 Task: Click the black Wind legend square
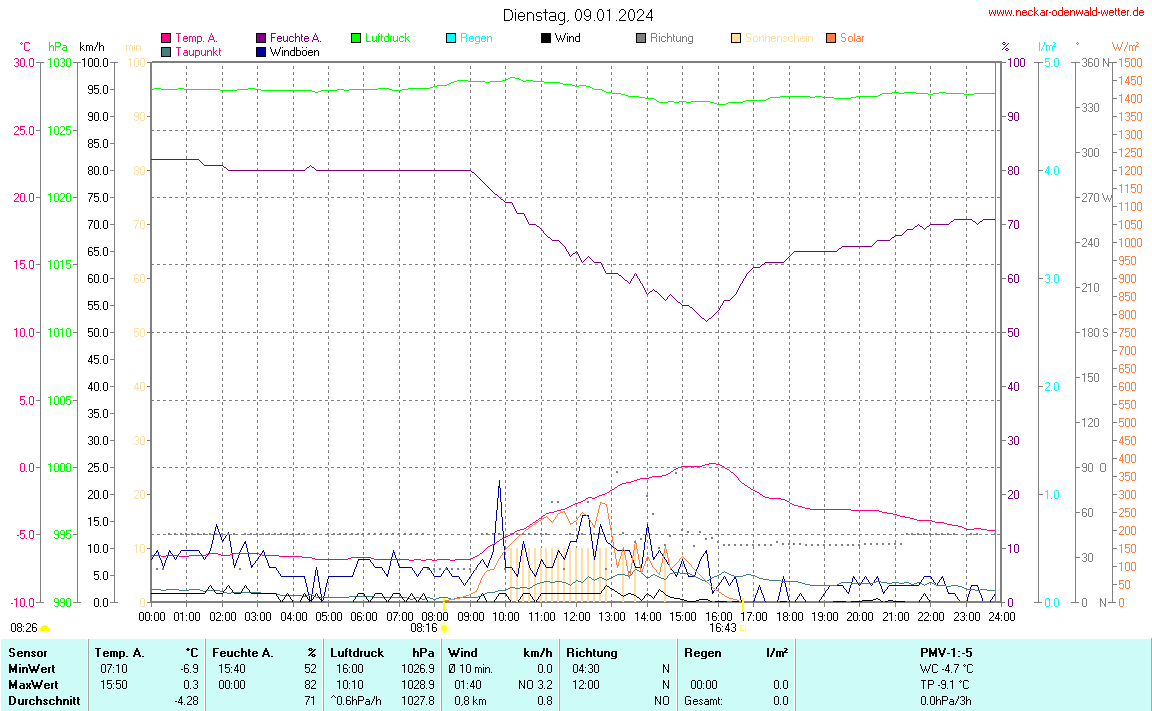click(x=546, y=38)
